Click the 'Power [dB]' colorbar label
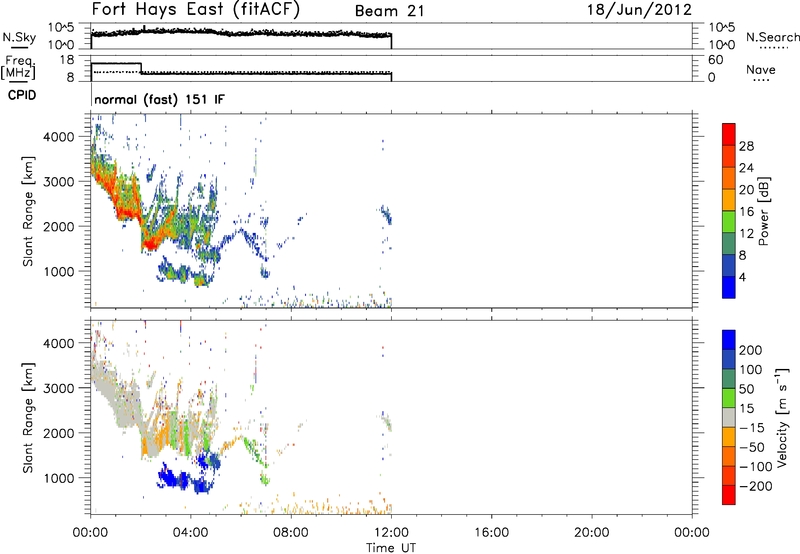This screenshot has height=554, width=800. coord(763,211)
